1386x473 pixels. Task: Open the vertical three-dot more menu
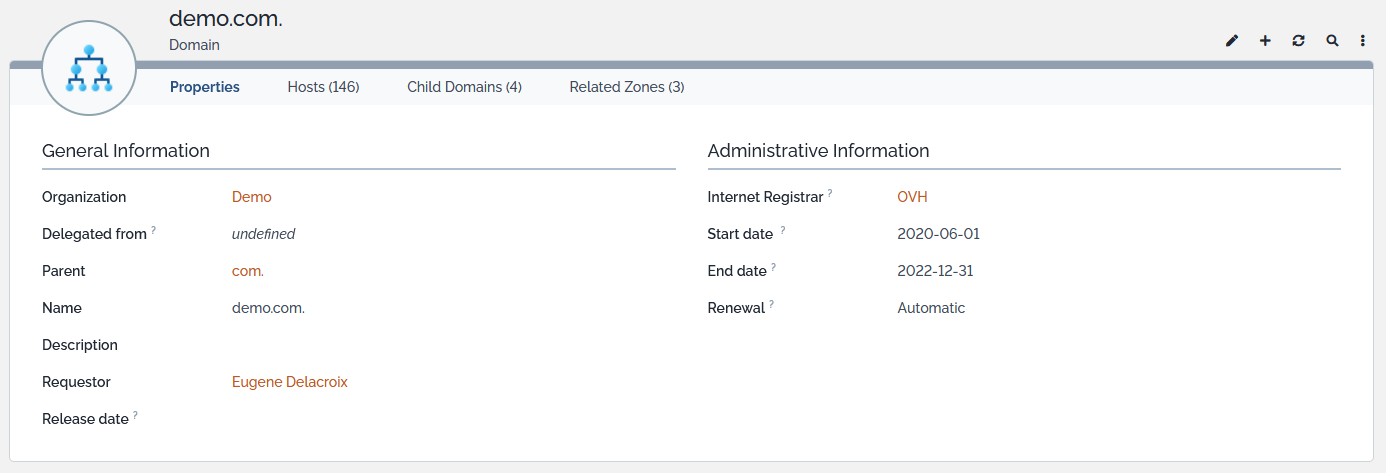[x=1363, y=41]
